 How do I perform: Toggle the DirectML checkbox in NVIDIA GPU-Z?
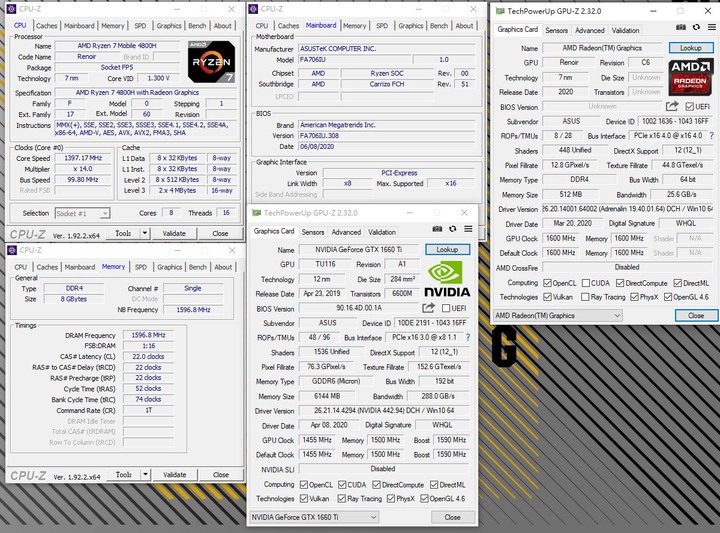click(433, 485)
